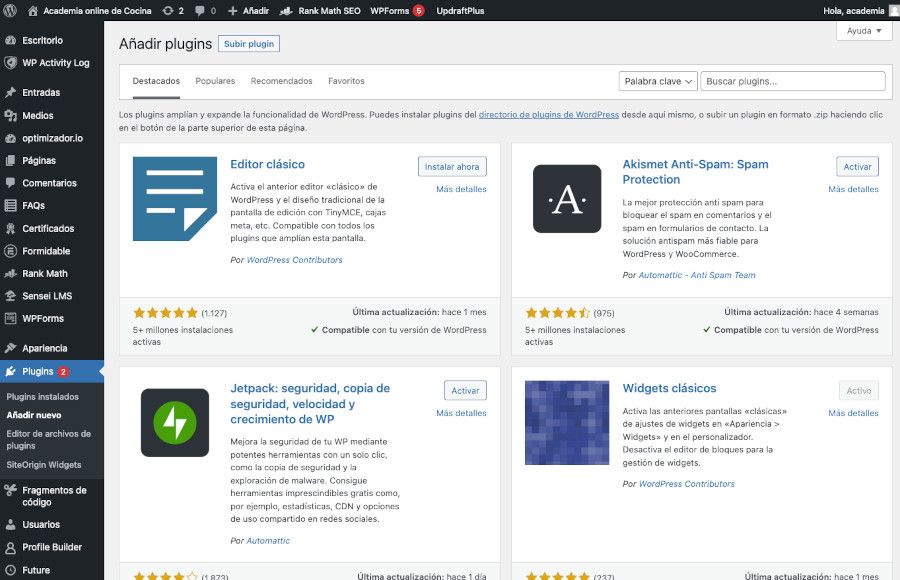This screenshot has width=900, height=580.
Task: Switch to the Favoritos tab
Action: 346,81
